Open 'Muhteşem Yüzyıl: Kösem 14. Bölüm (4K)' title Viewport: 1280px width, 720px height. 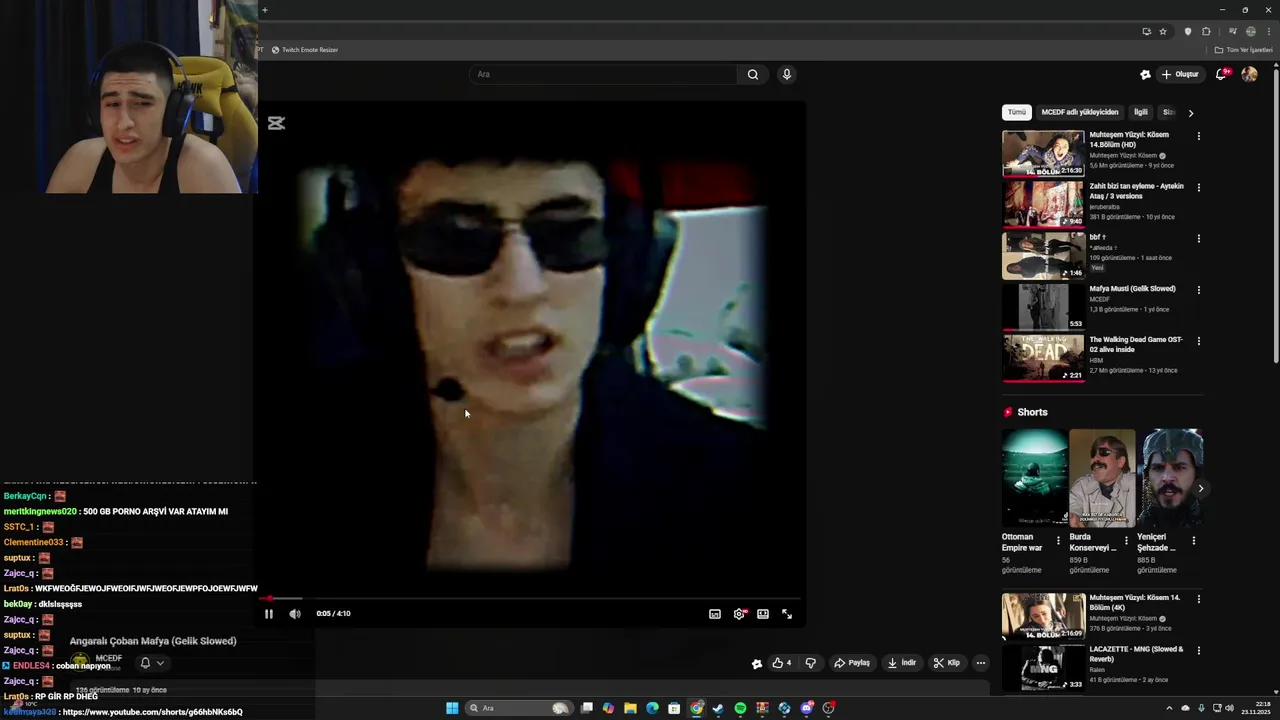(1135, 603)
